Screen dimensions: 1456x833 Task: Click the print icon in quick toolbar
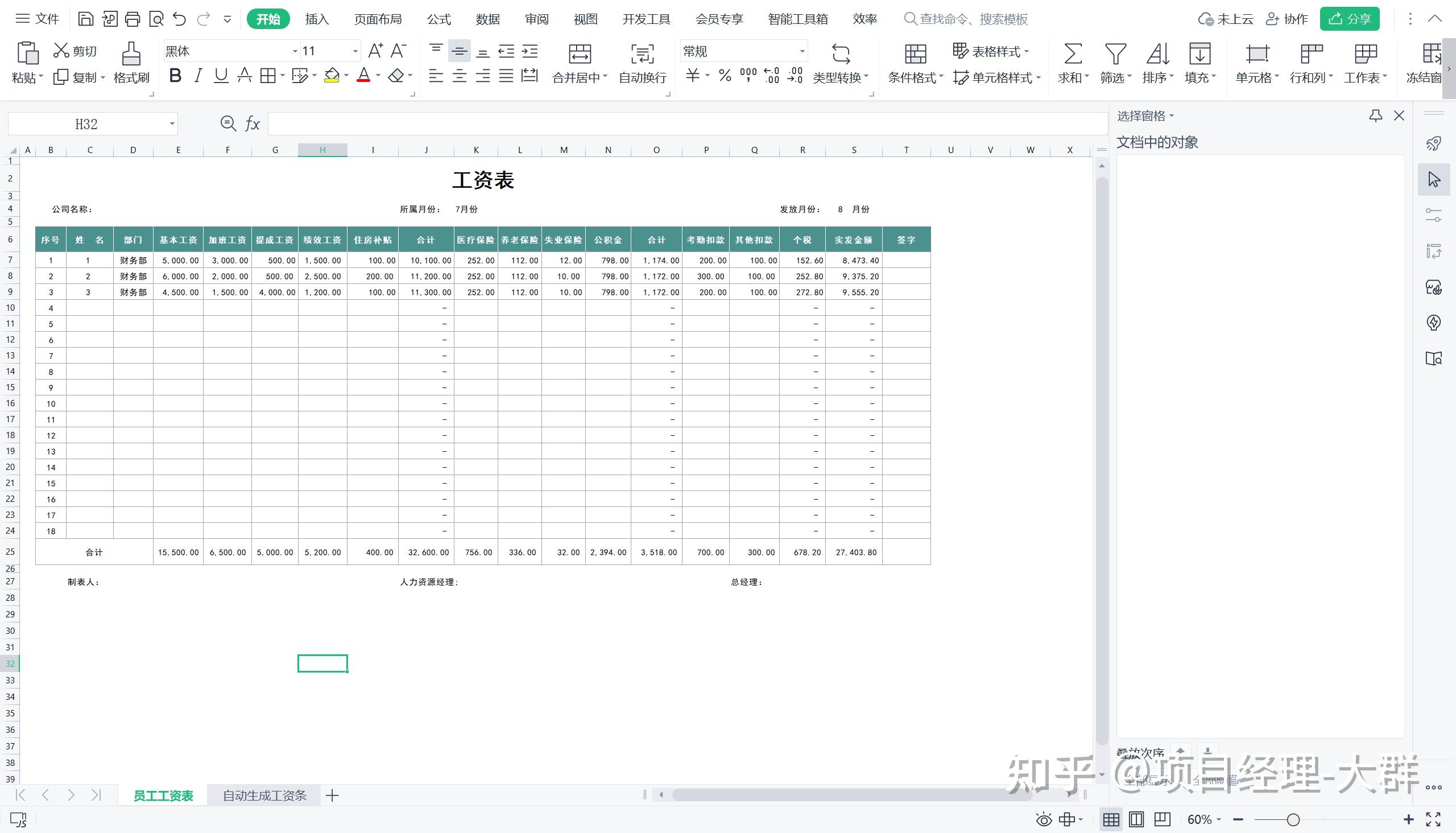point(132,19)
